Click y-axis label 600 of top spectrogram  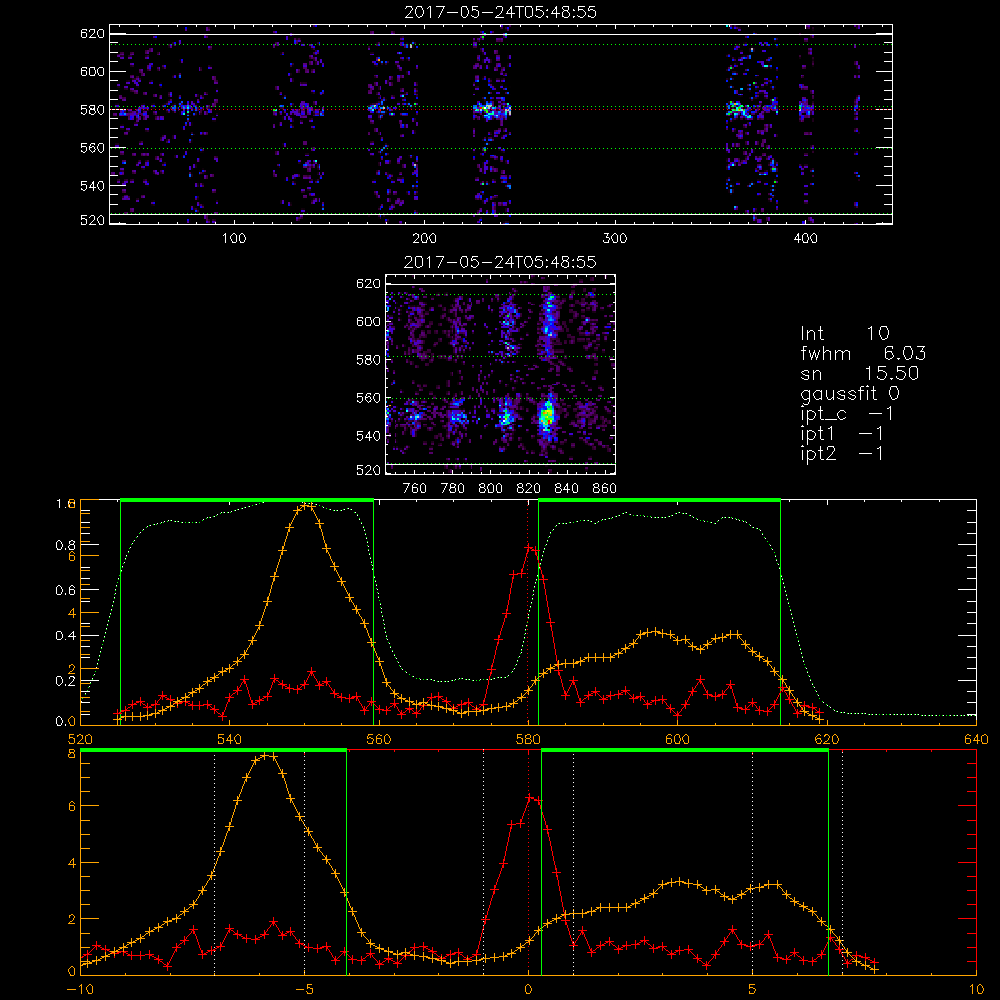pos(92,71)
